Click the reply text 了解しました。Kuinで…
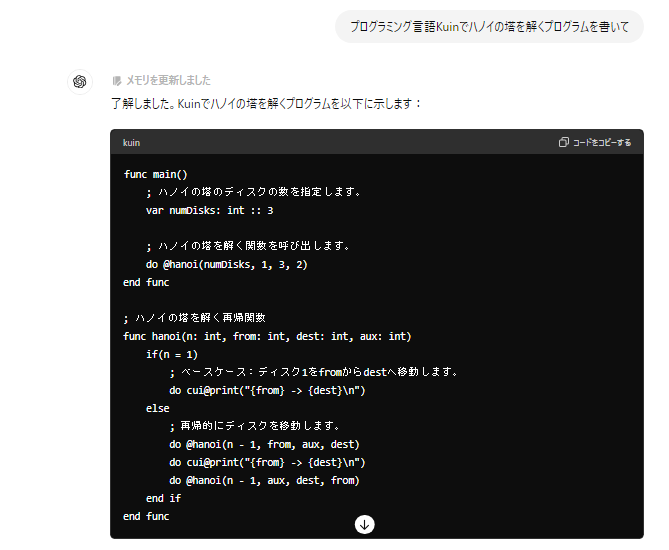 (x=267, y=104)
